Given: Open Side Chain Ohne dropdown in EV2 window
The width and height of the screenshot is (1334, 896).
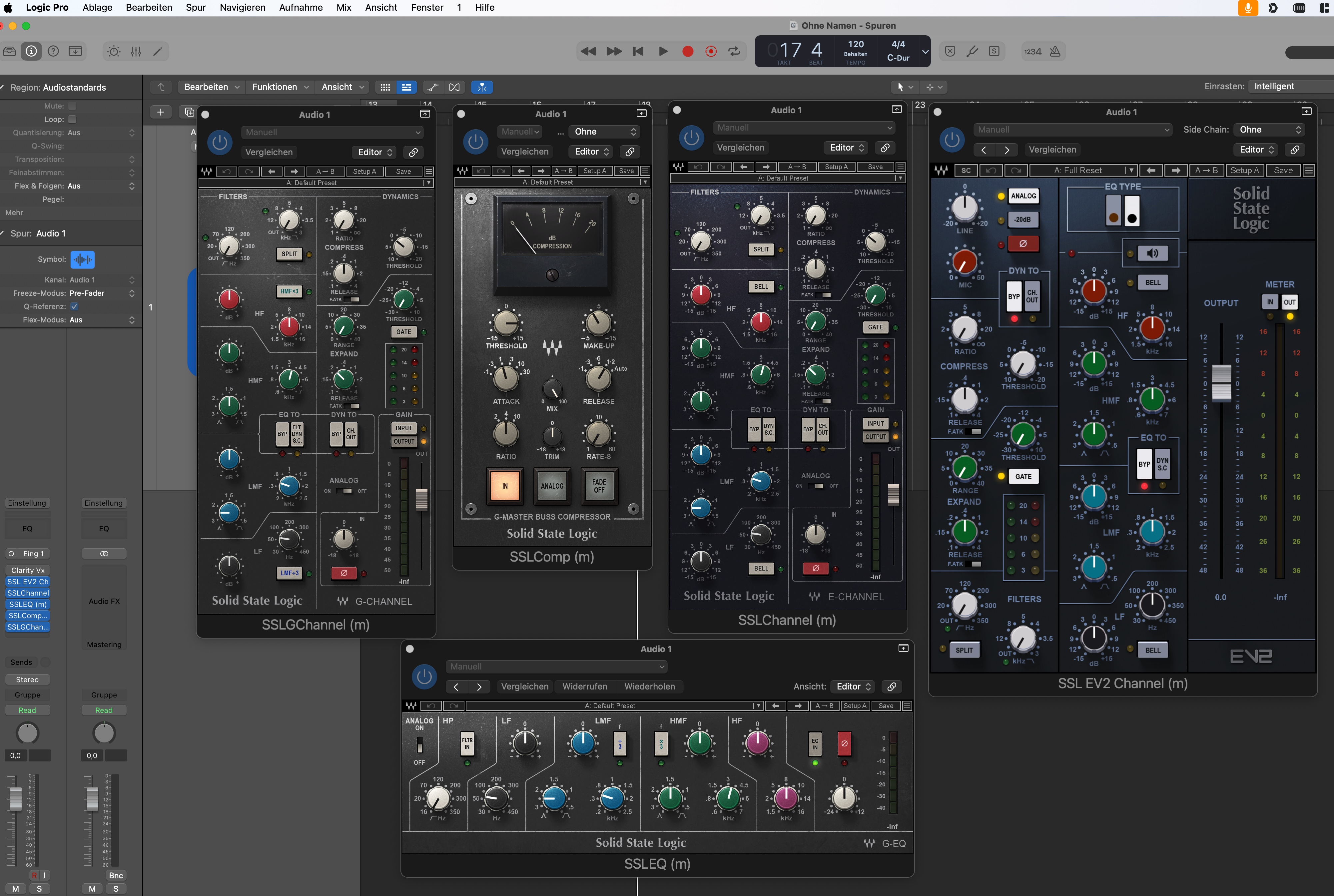Looking at the screenshot, I should pyautogui.click(x=1270, y=130).
